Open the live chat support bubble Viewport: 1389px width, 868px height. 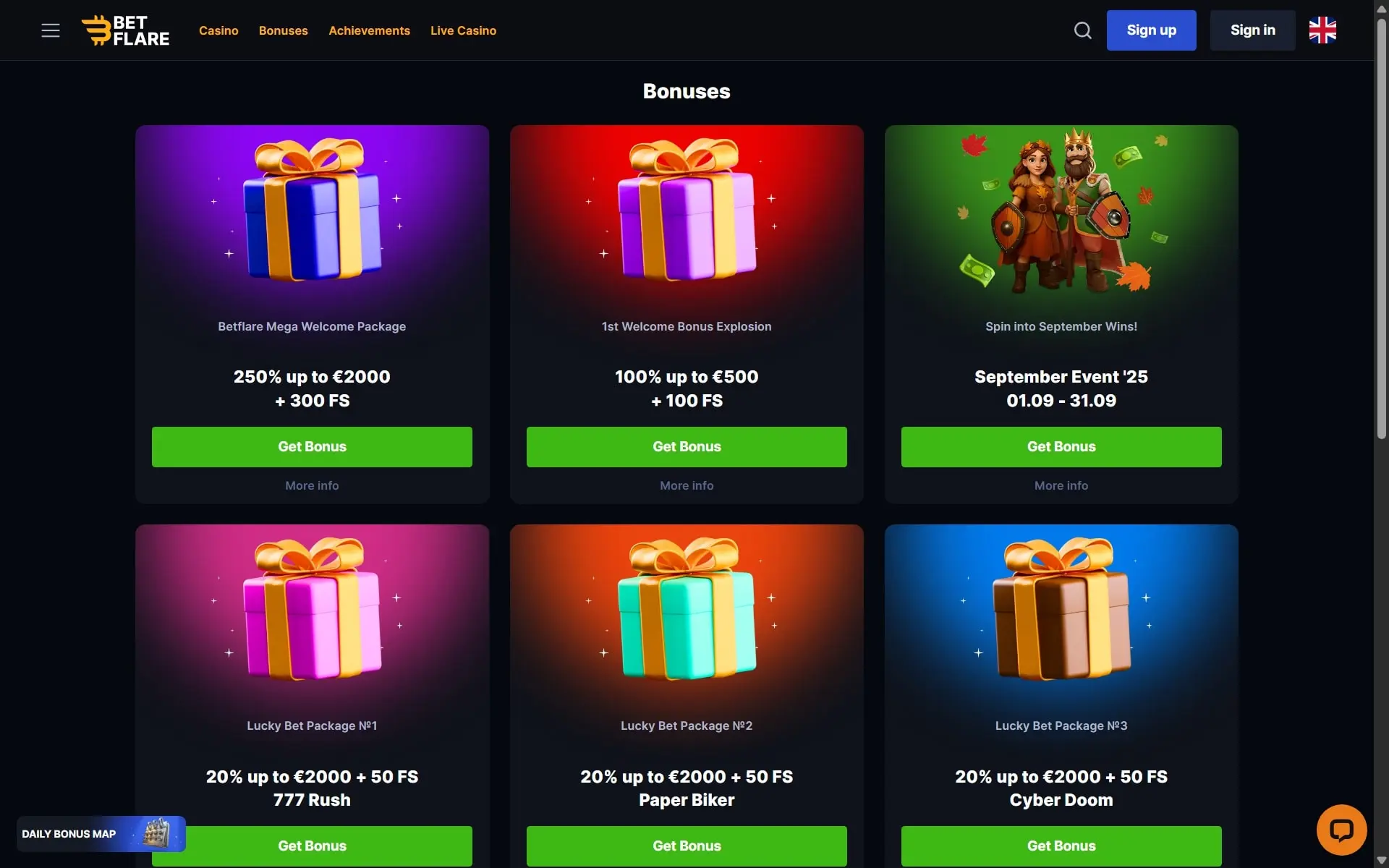tap(1341, 830)
